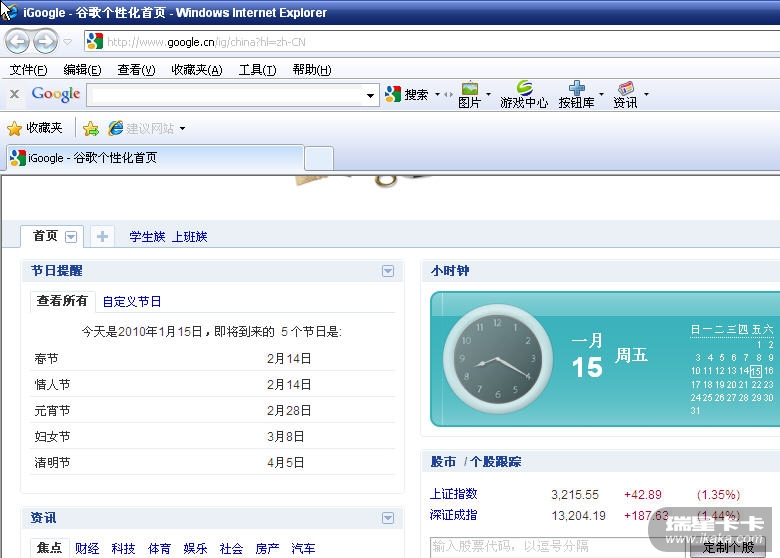Switch to the 社会 news tab
780x558 pixels.
[x=231, y=549]
